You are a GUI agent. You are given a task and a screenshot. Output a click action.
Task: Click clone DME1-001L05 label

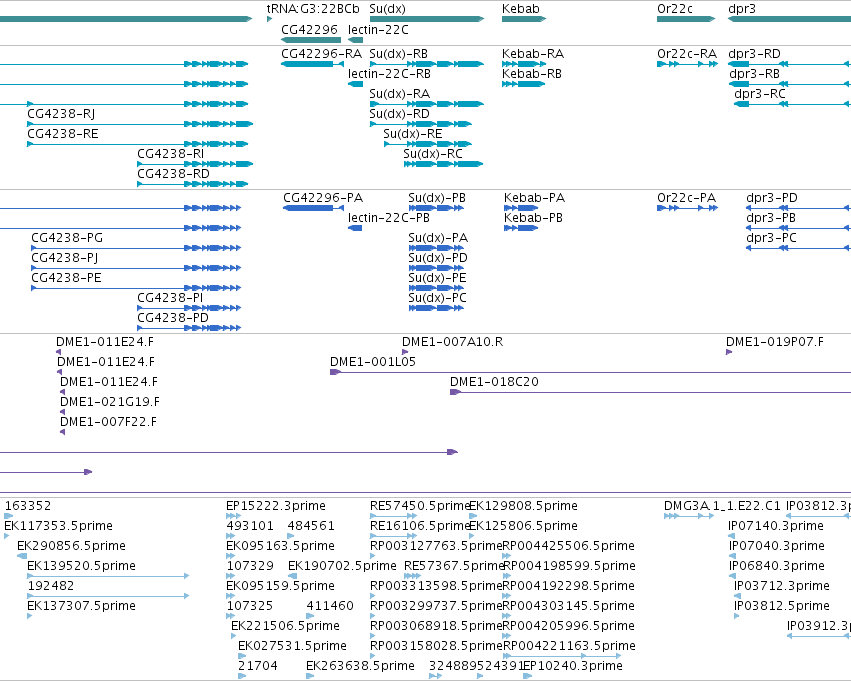pos(373,362)
